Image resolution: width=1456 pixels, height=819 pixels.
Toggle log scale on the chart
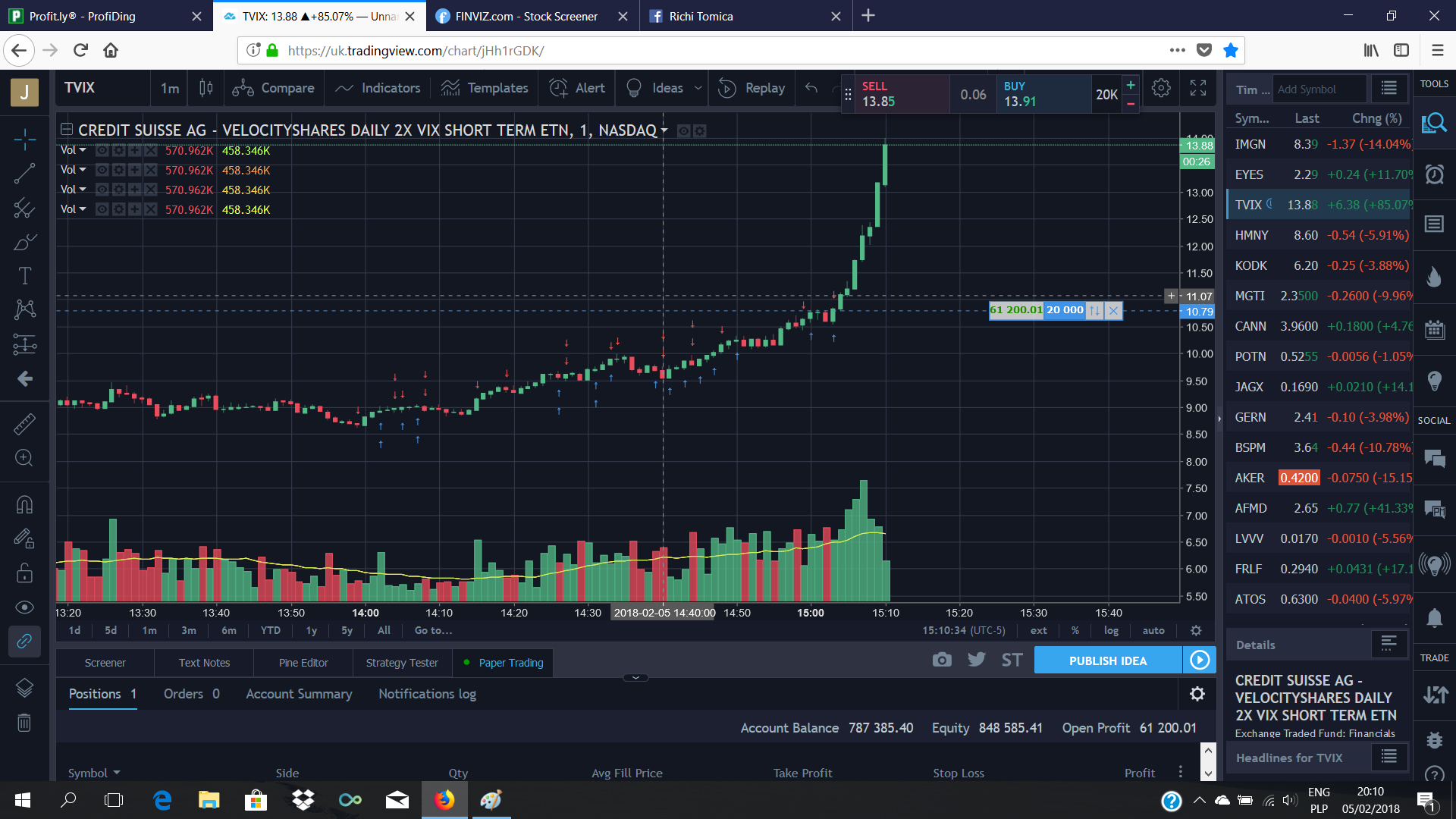click(1111, 630)
